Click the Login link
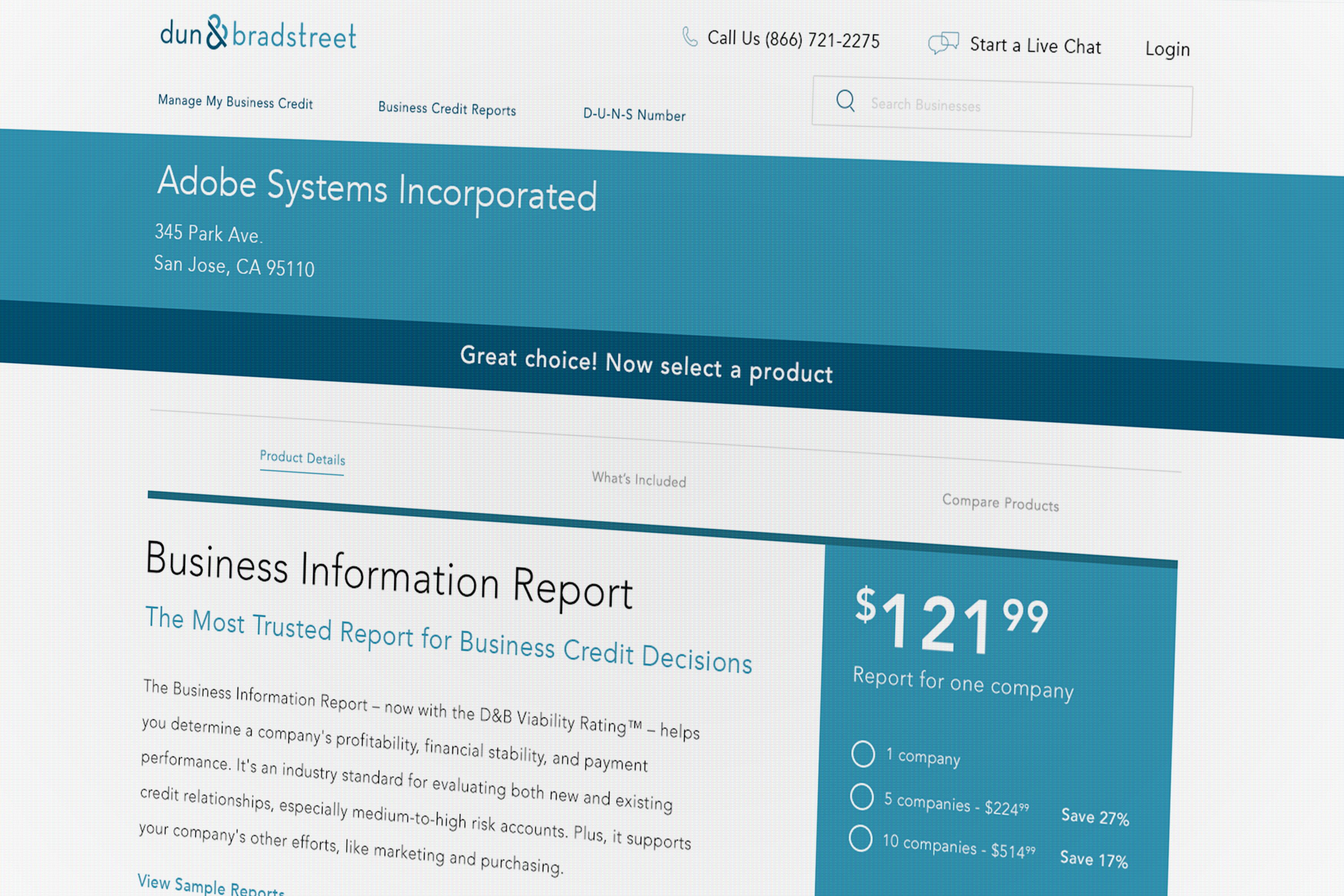This screenshot has width=1344, height=896. pyautogui.click(x=1167, y=49)
